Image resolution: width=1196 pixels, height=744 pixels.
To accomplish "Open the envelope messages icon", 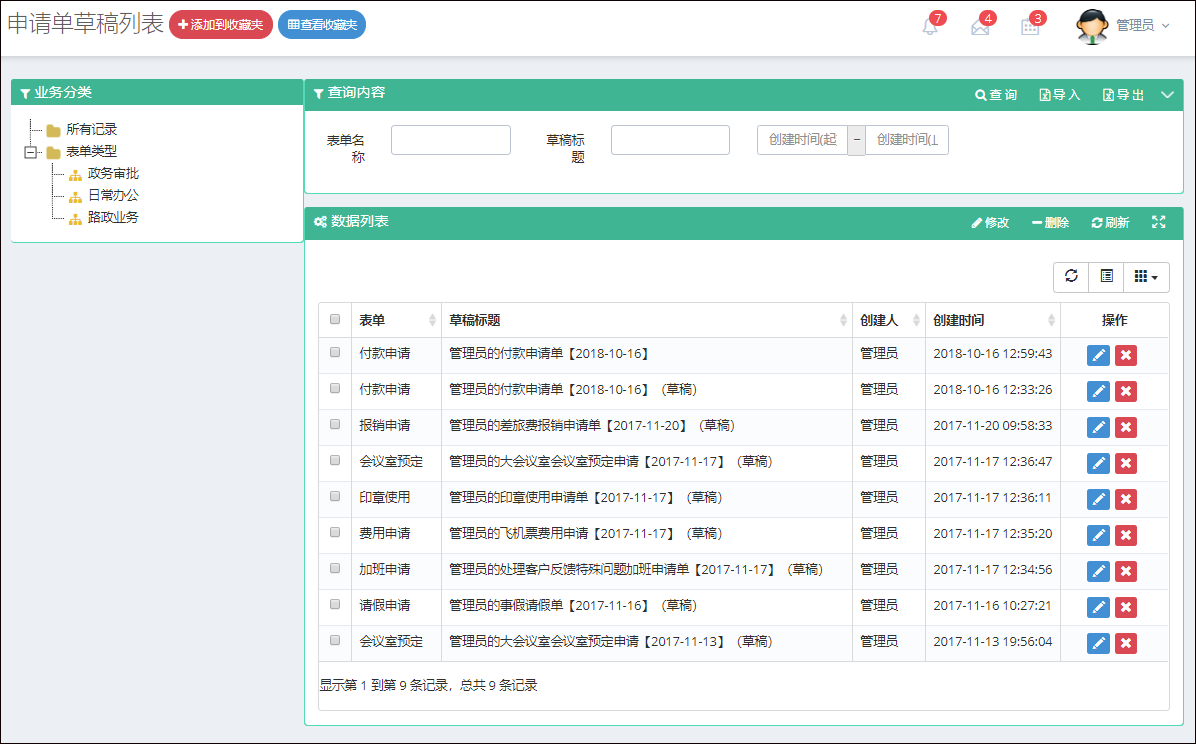I will pyautogui.click(x=980, y=27).
